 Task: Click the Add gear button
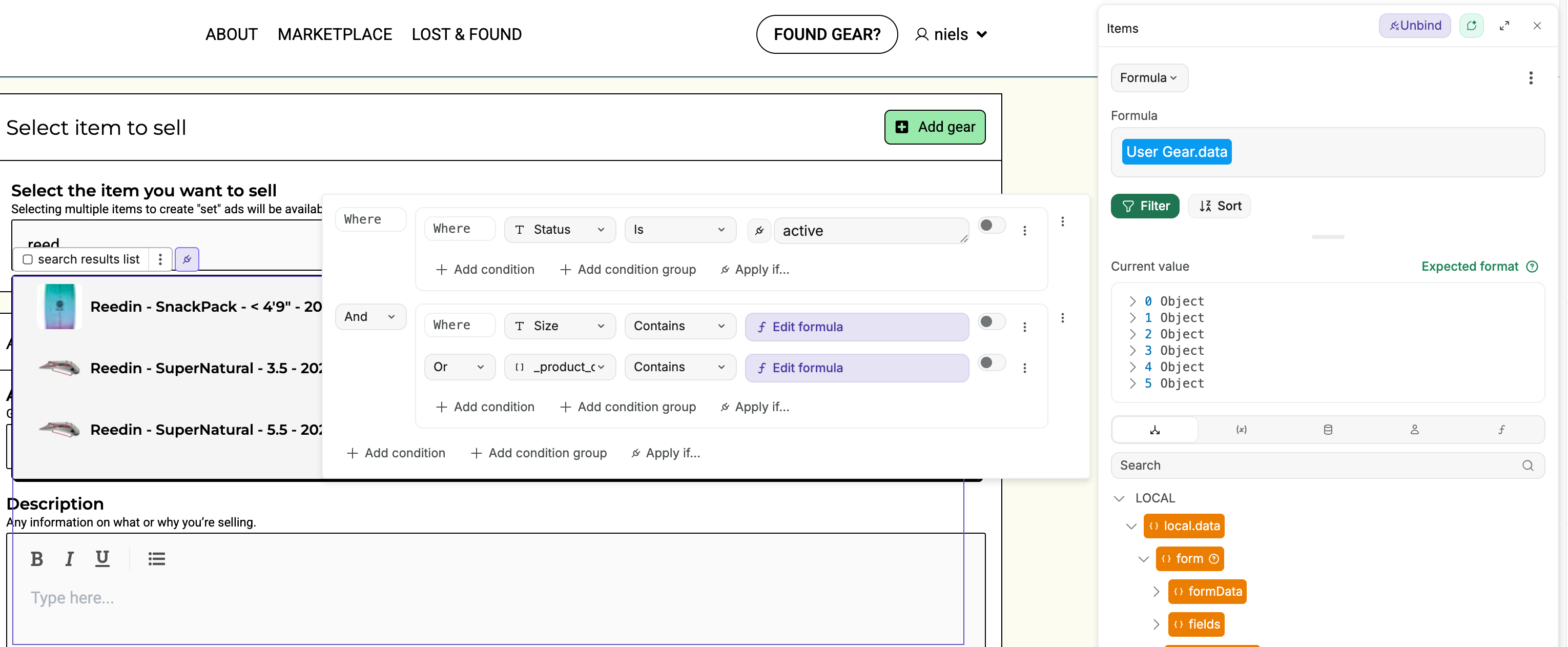pos(934,127)
